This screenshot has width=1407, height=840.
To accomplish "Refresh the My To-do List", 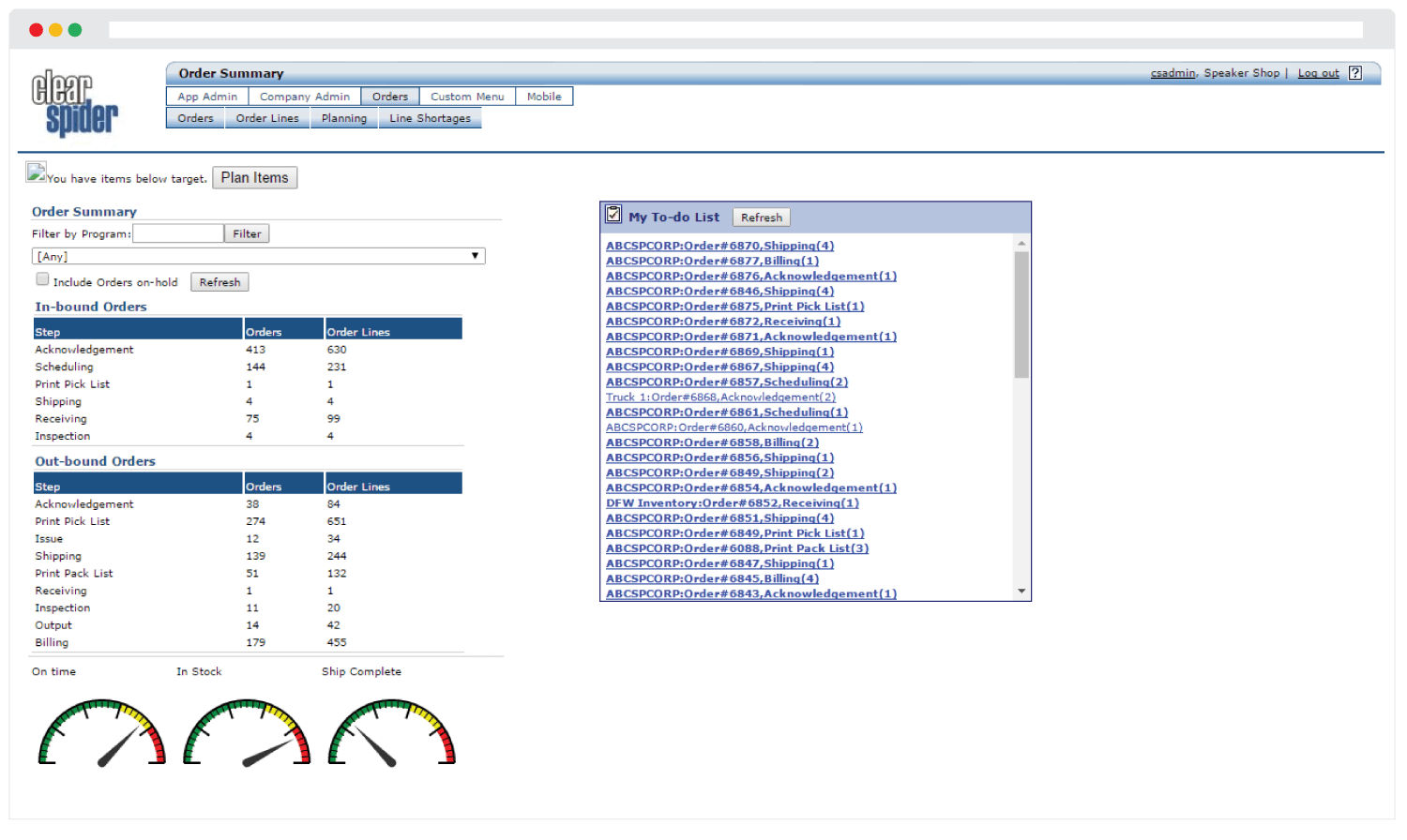I will (761, 217).
